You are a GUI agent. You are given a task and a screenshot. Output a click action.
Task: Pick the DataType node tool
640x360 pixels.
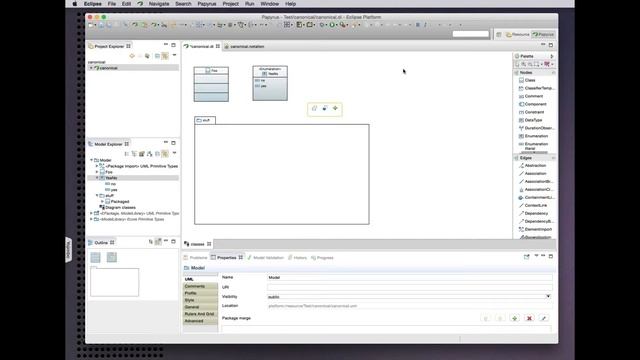click(x=530, y=120)
